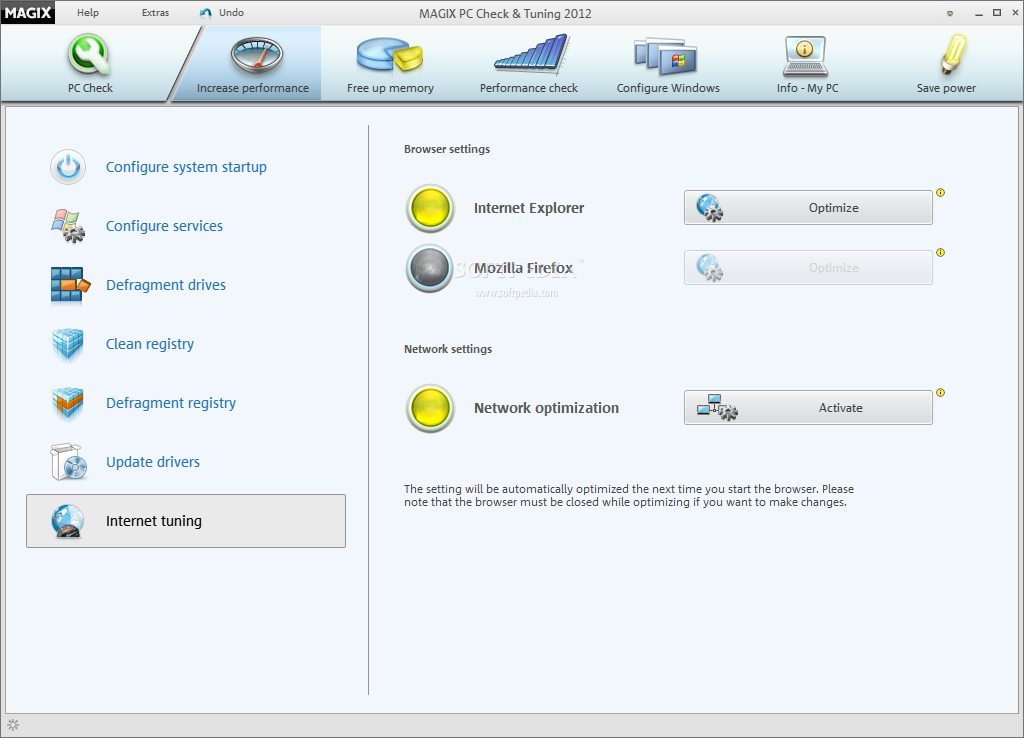Click the disabled Firefox Optimize button
Viewport: 1024px width, 738px height.
point(808,268)
